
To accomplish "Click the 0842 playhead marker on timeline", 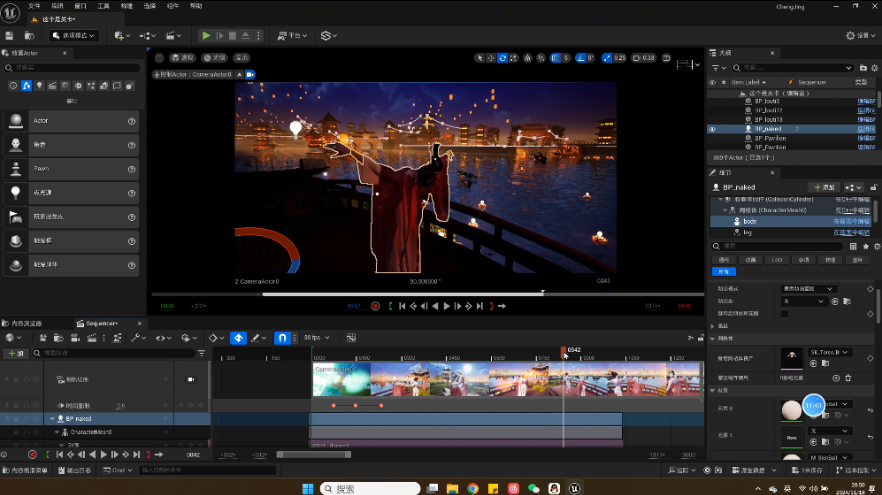I will click(x=564, y=352).
